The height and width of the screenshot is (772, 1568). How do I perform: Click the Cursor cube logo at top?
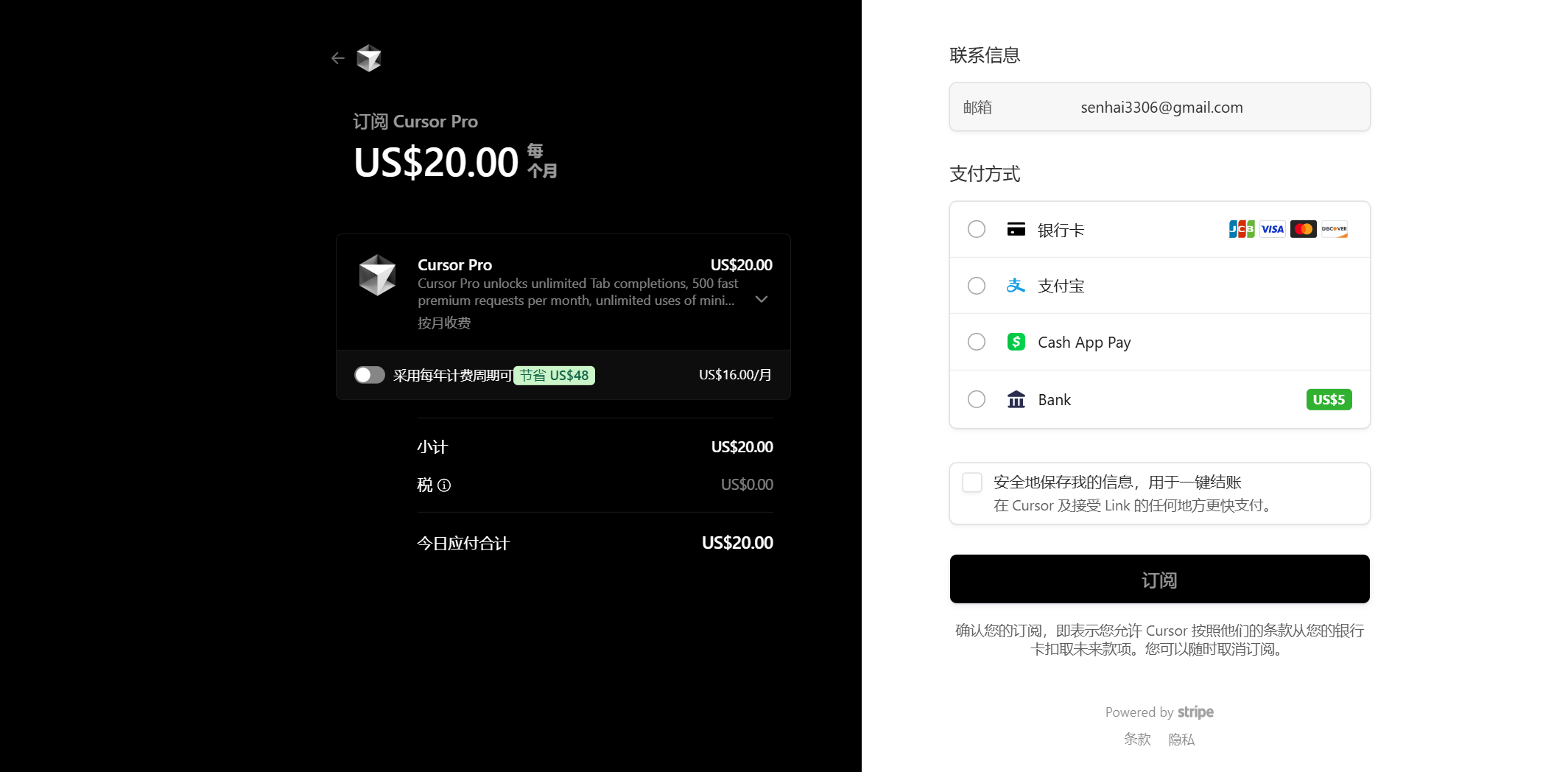pos(369,58)
